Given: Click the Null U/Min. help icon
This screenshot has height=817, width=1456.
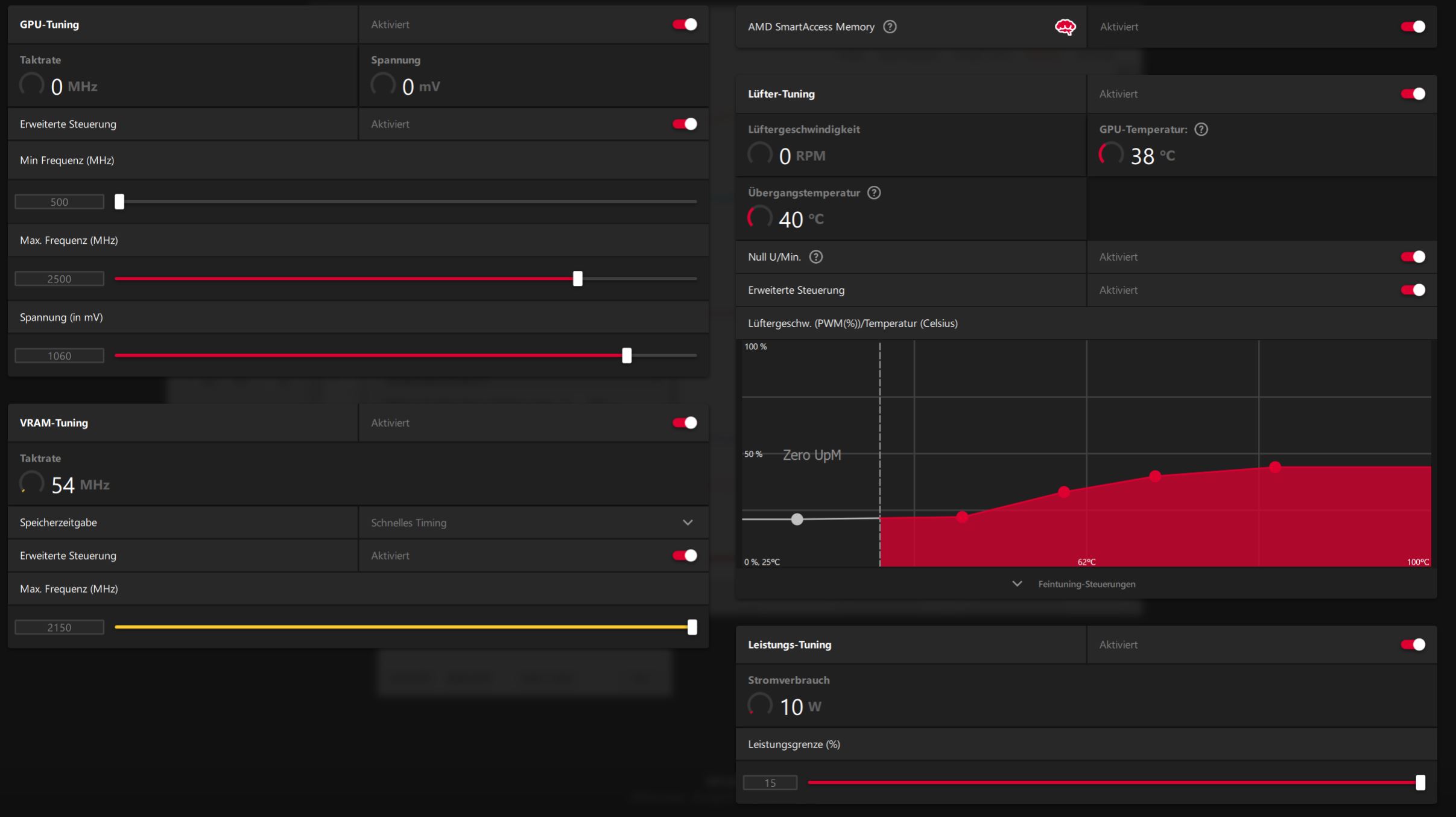Looking at the screenshot, I should pyautogui.click(x=816, y=257).
